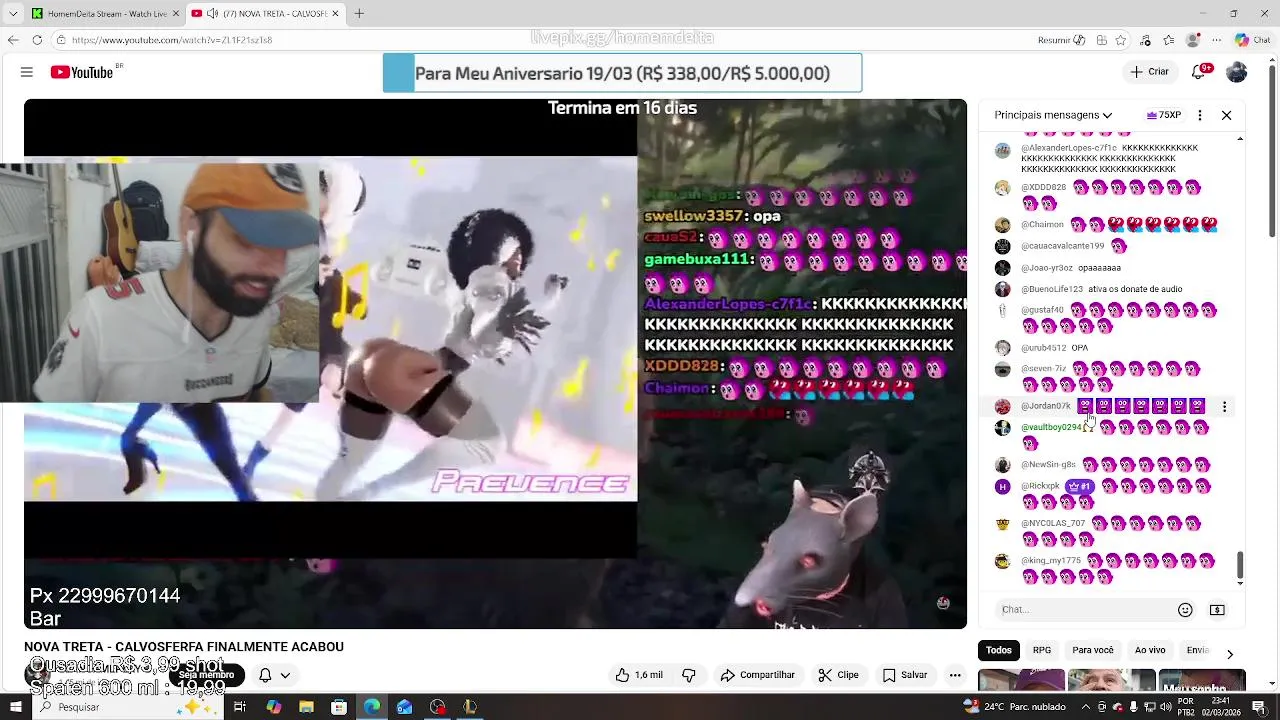Open more actions menu below video

pos(955,675)
